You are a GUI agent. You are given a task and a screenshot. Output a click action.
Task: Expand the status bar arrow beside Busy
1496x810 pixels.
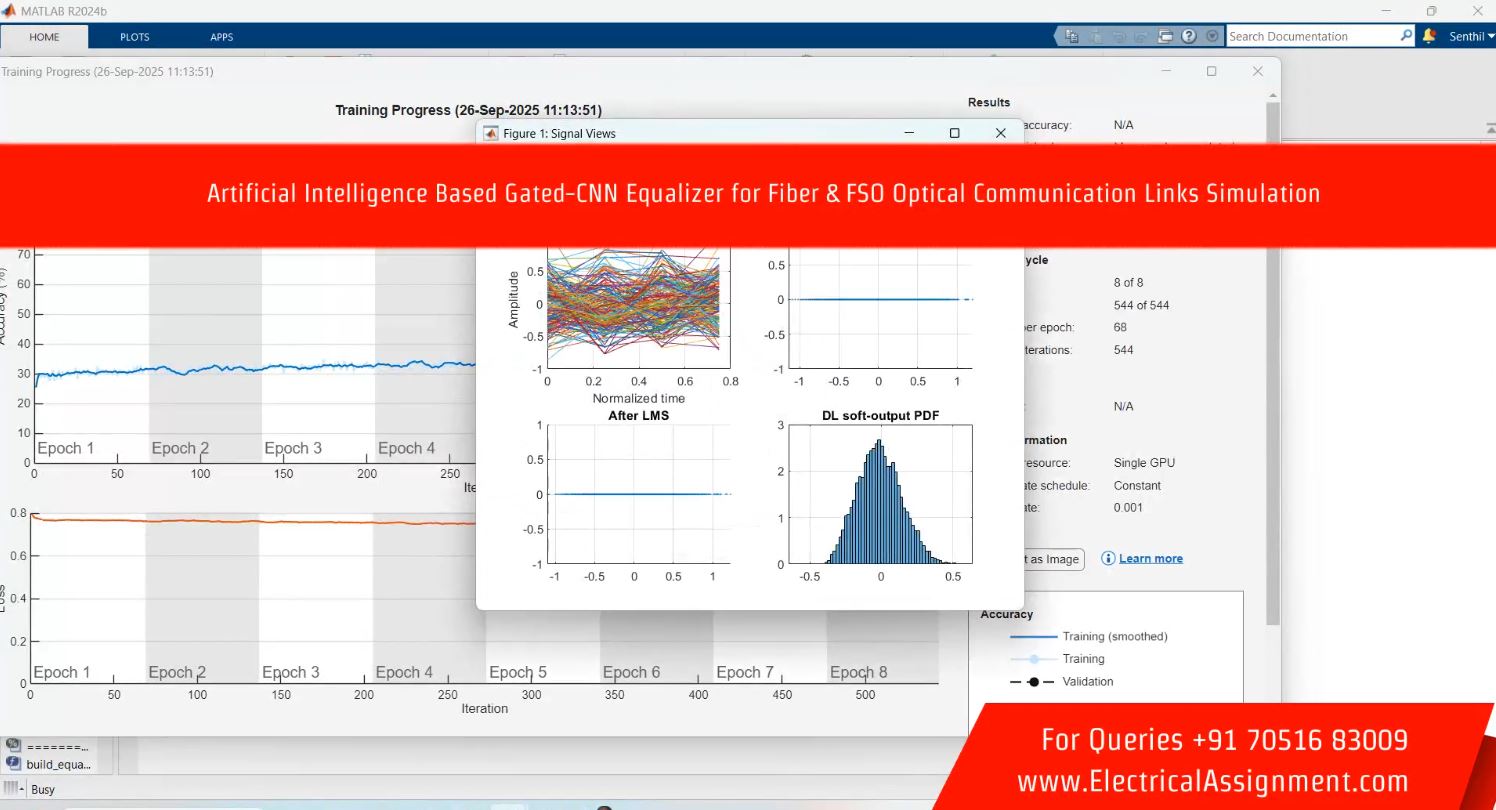click(x=14, y=789)
